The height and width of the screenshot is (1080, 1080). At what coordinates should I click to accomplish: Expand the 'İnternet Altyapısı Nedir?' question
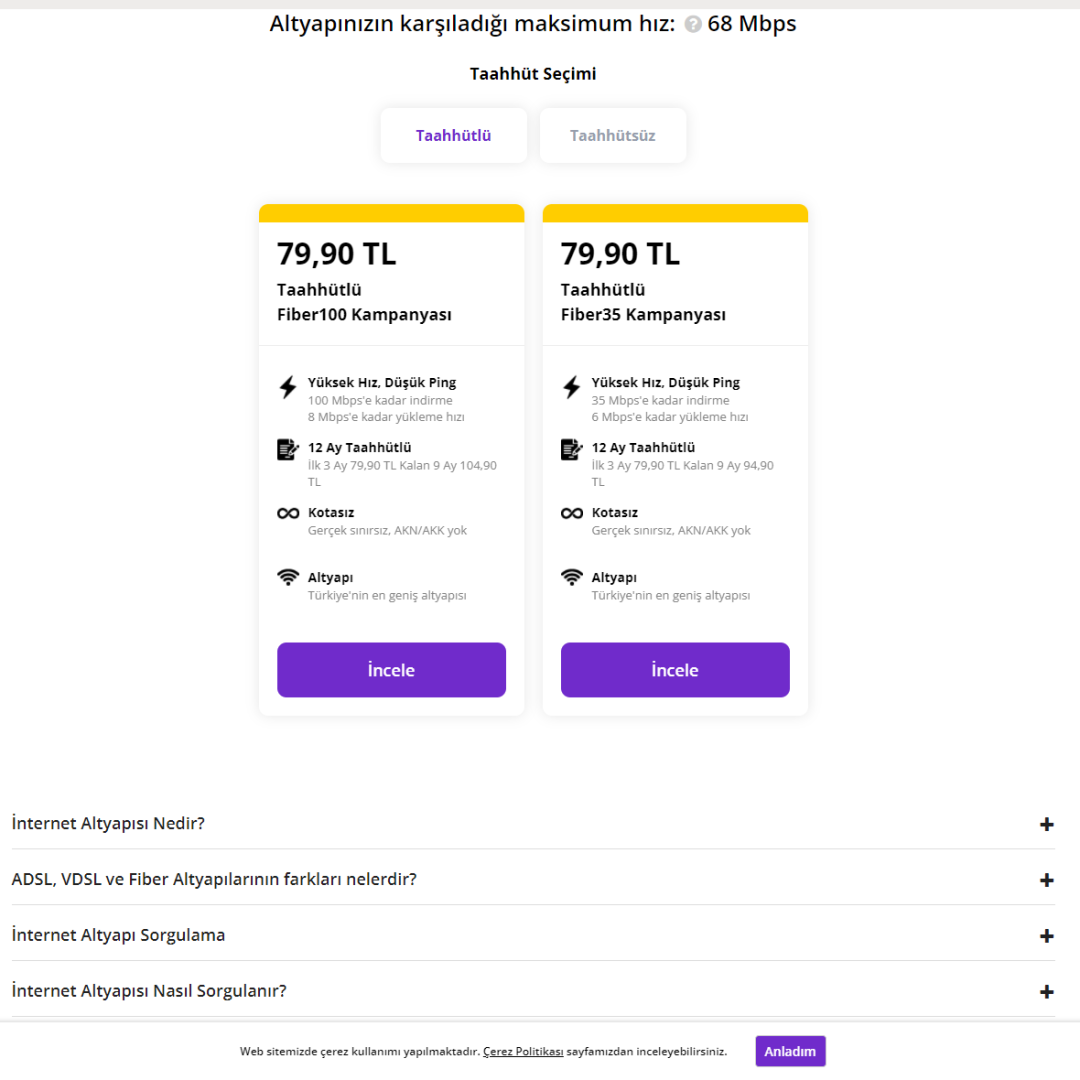pos(1046,825)
